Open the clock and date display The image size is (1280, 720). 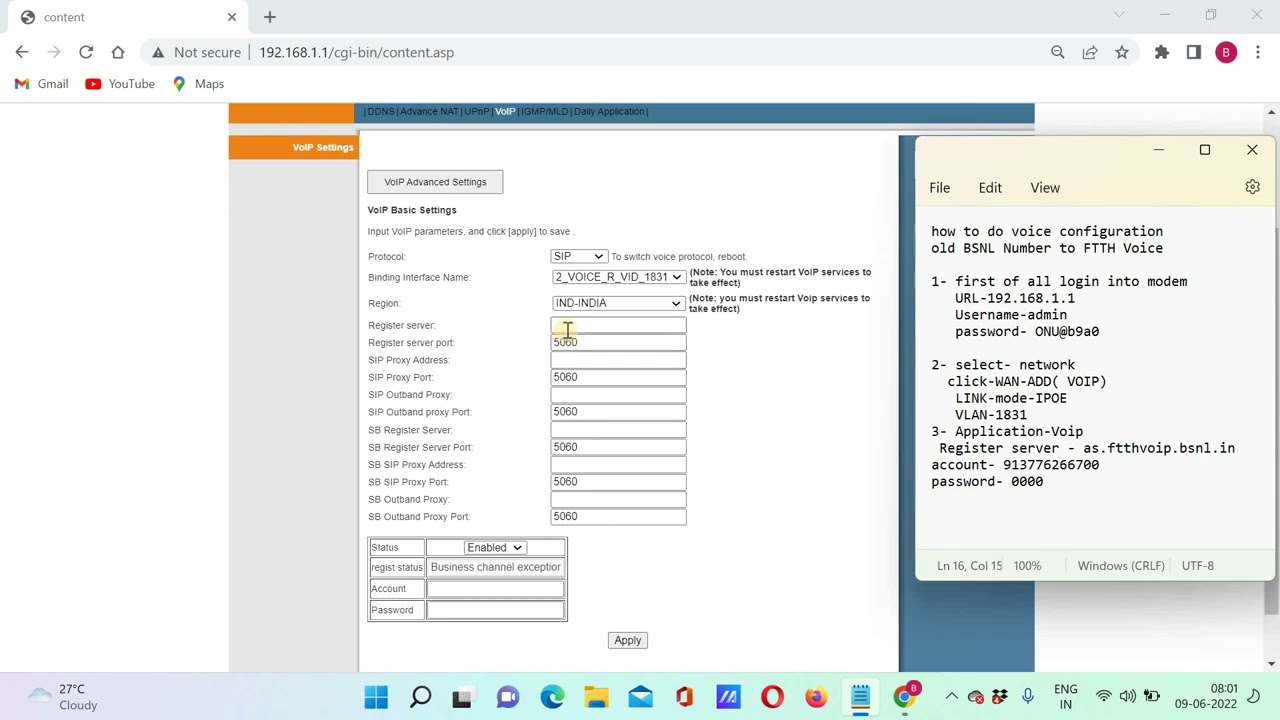[x=1206, y=697]
